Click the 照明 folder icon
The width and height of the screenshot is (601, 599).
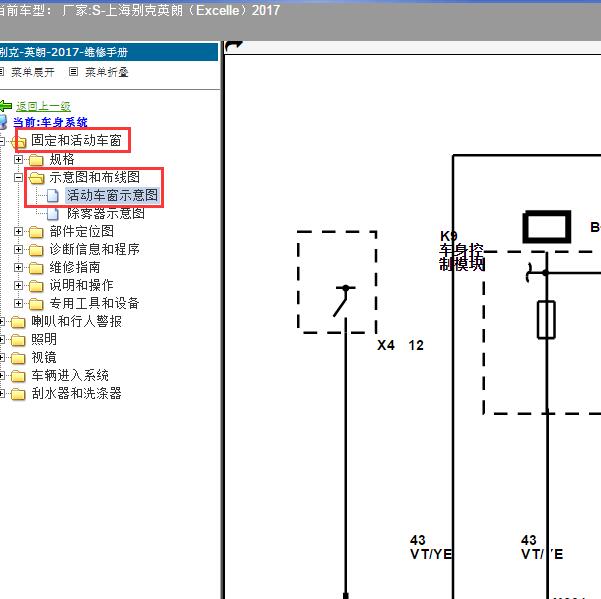point(18,340)
